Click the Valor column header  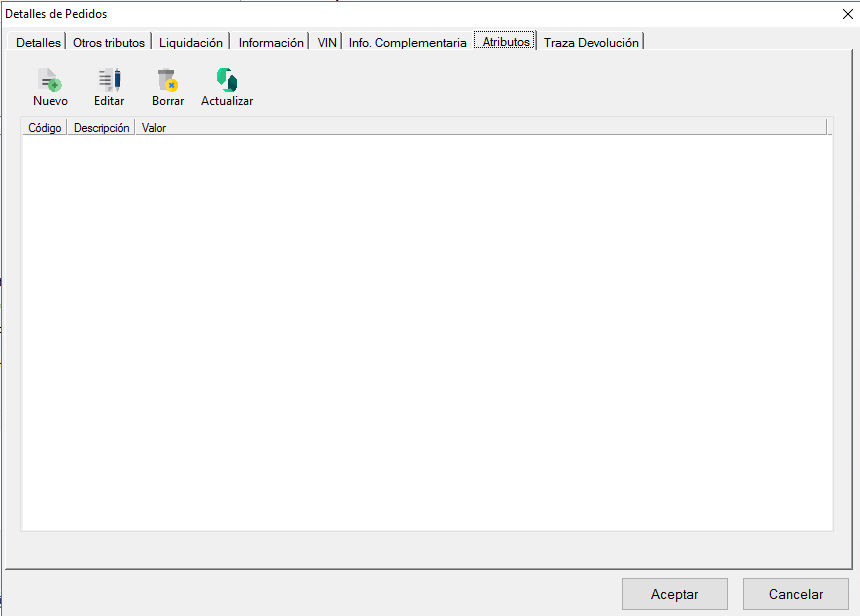point(154,128)
